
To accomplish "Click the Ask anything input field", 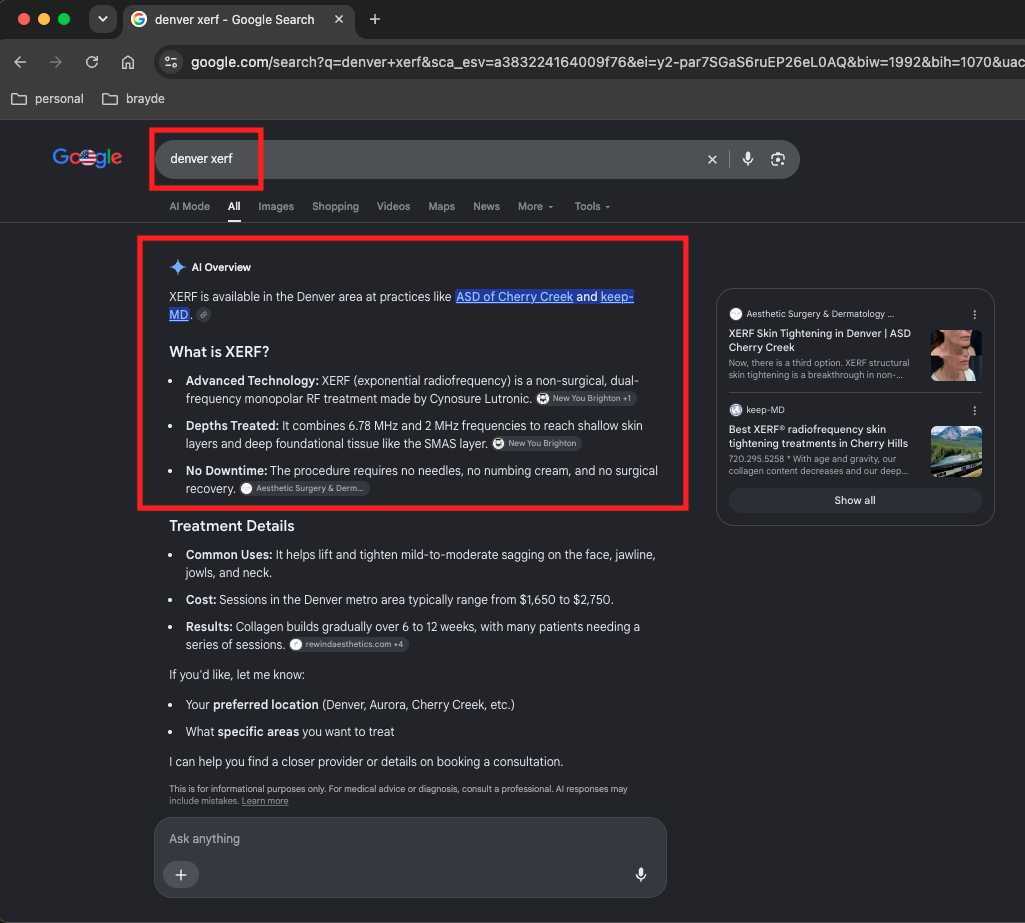I will point(410,839).
